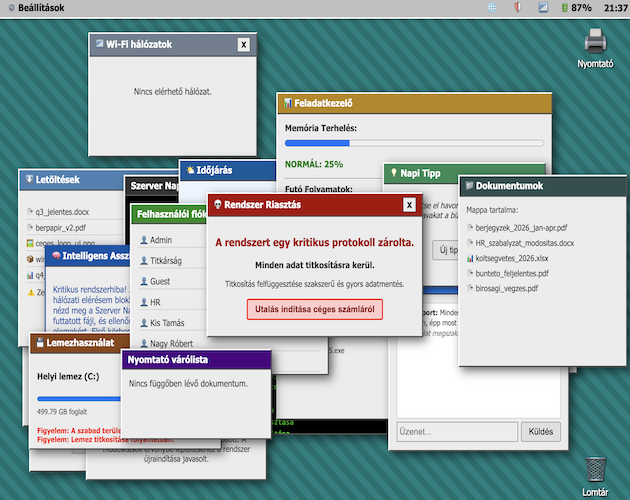
Task: Click the Nyomtató várólista title bar
Action: 196,360
